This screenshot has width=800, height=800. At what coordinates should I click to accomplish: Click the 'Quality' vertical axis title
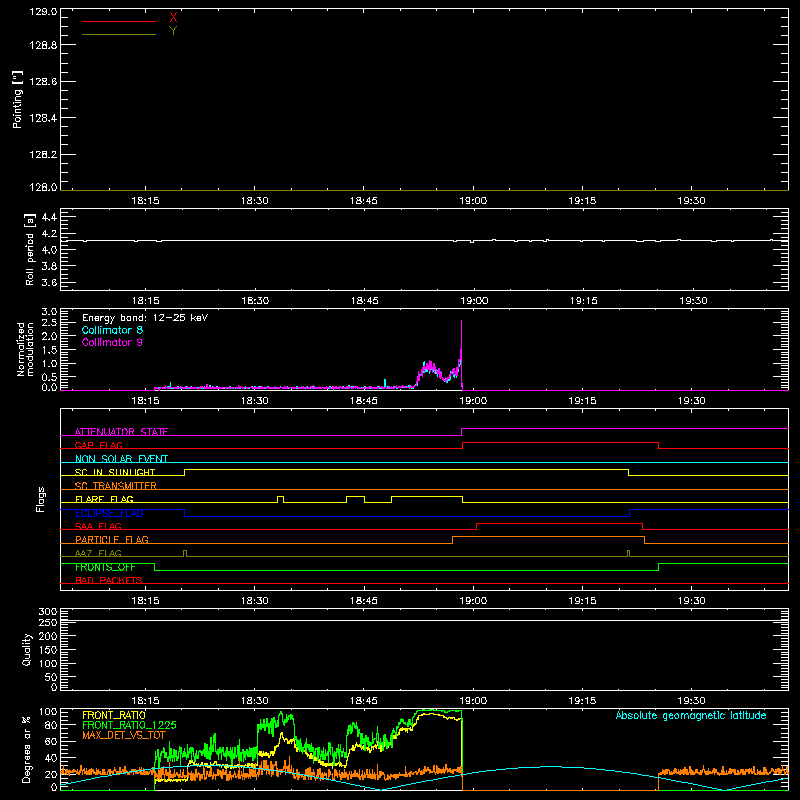tap(27, 649)
